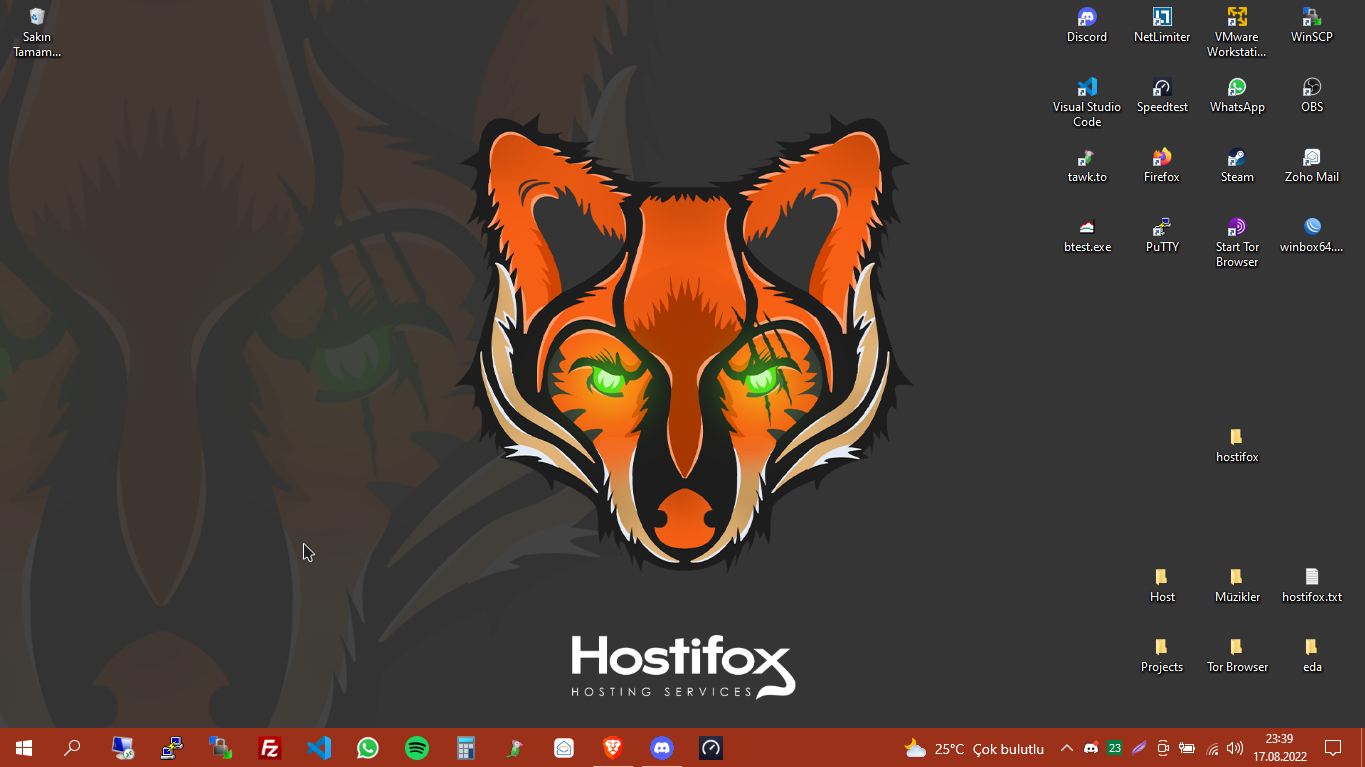Select the winbox64 desktop icon
This screenshot has width=1365, height=767.
coord(1312,236)
